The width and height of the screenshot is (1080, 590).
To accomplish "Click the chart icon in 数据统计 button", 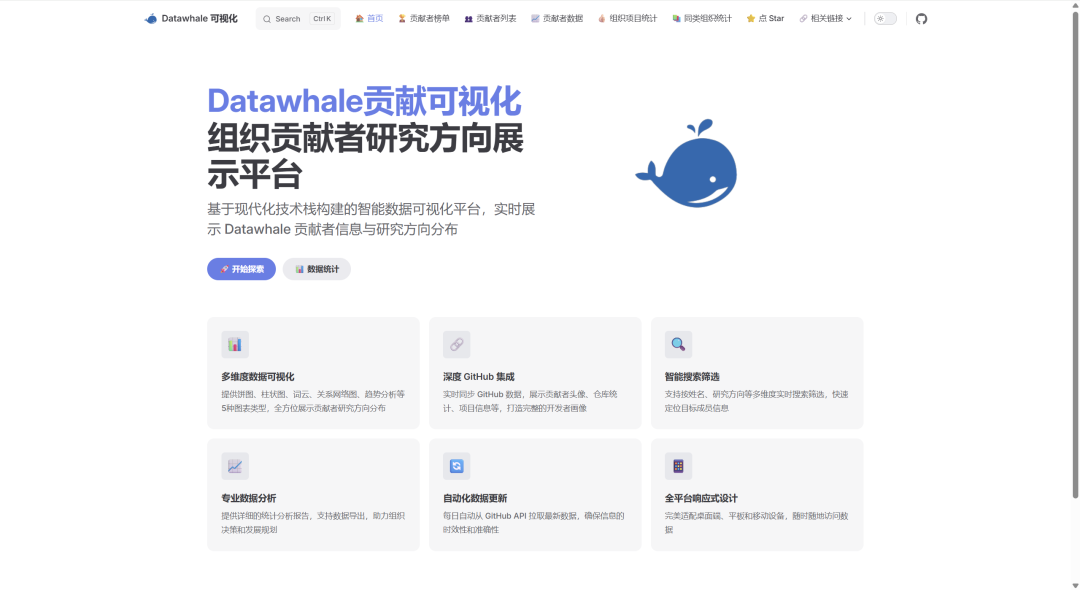I will (300, 269).
